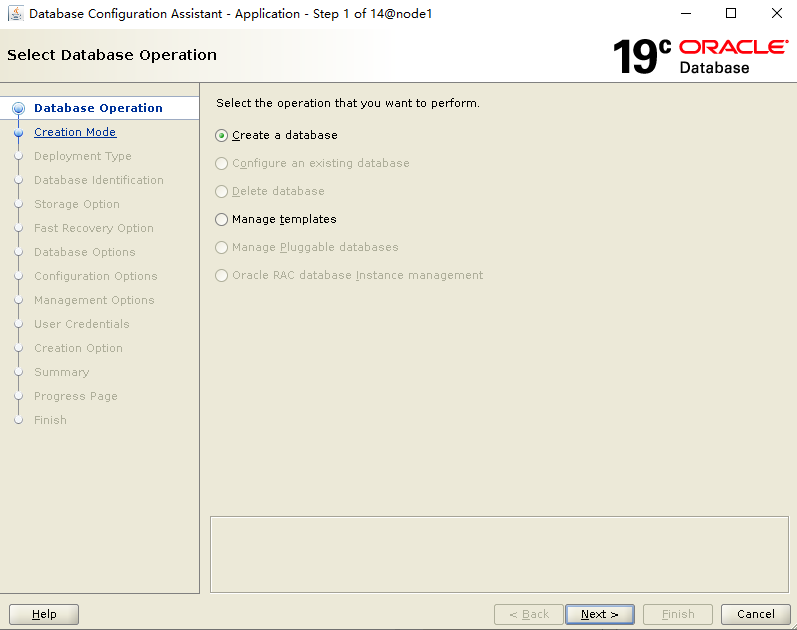Select Oracle RAC database Instance management option
Screen dimensions: 797x630
coord(221,275)
